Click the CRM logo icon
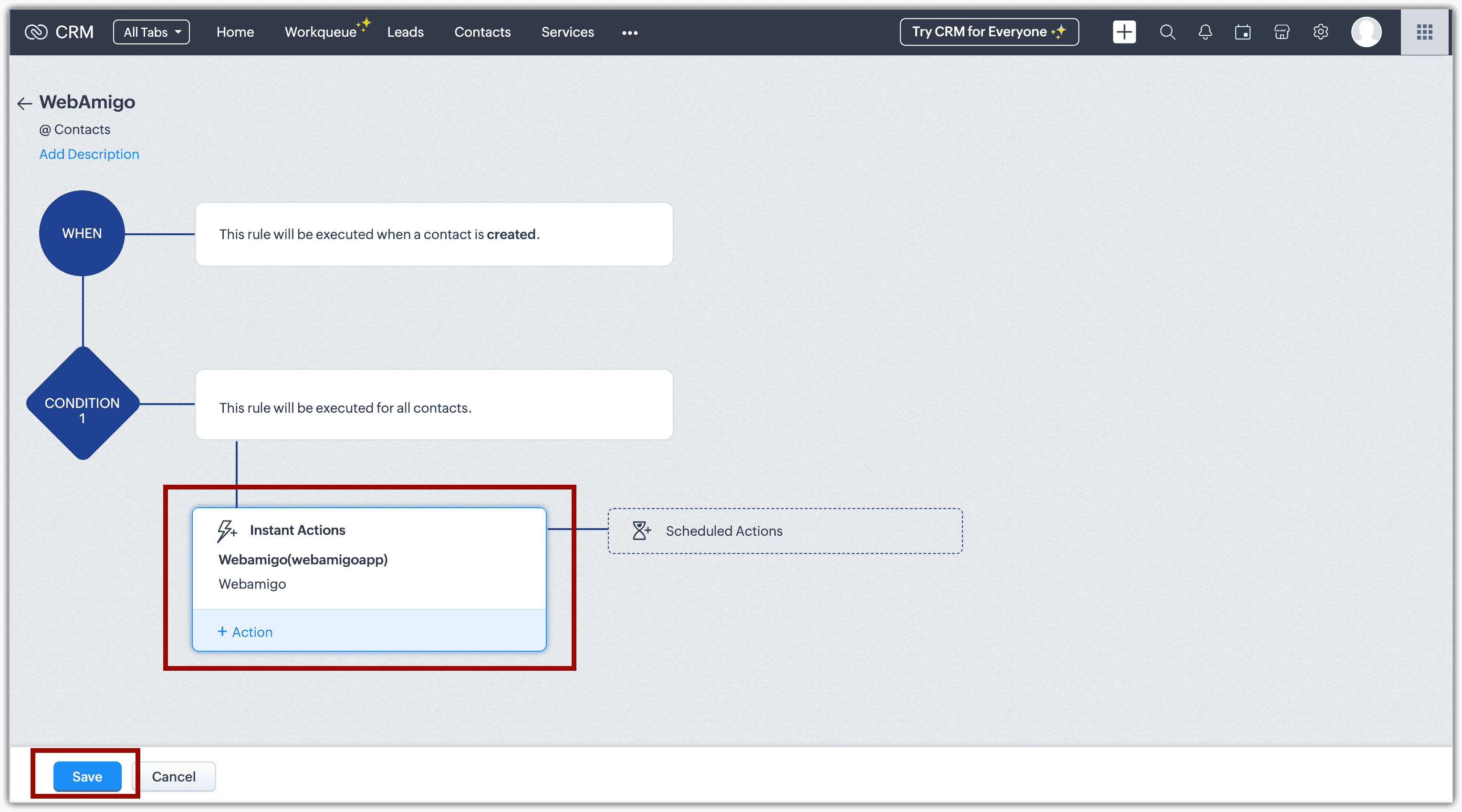The width and height of the screenshot is (1462, 812). (x=36, y=32)
